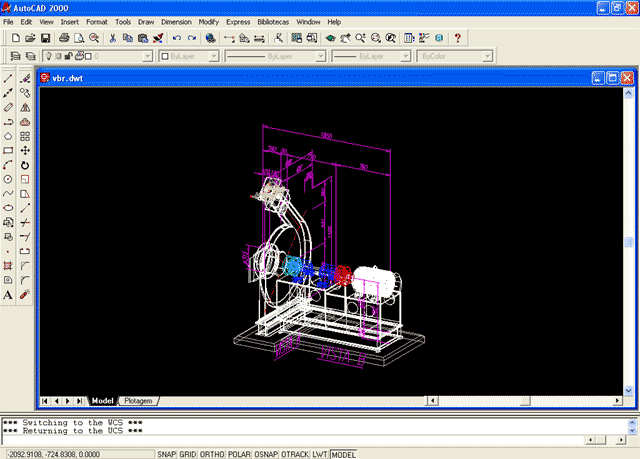Click the MODEL button in status bar
This screenshot has width=640, height=459.
pyautogui.click(x=344, y=453)
